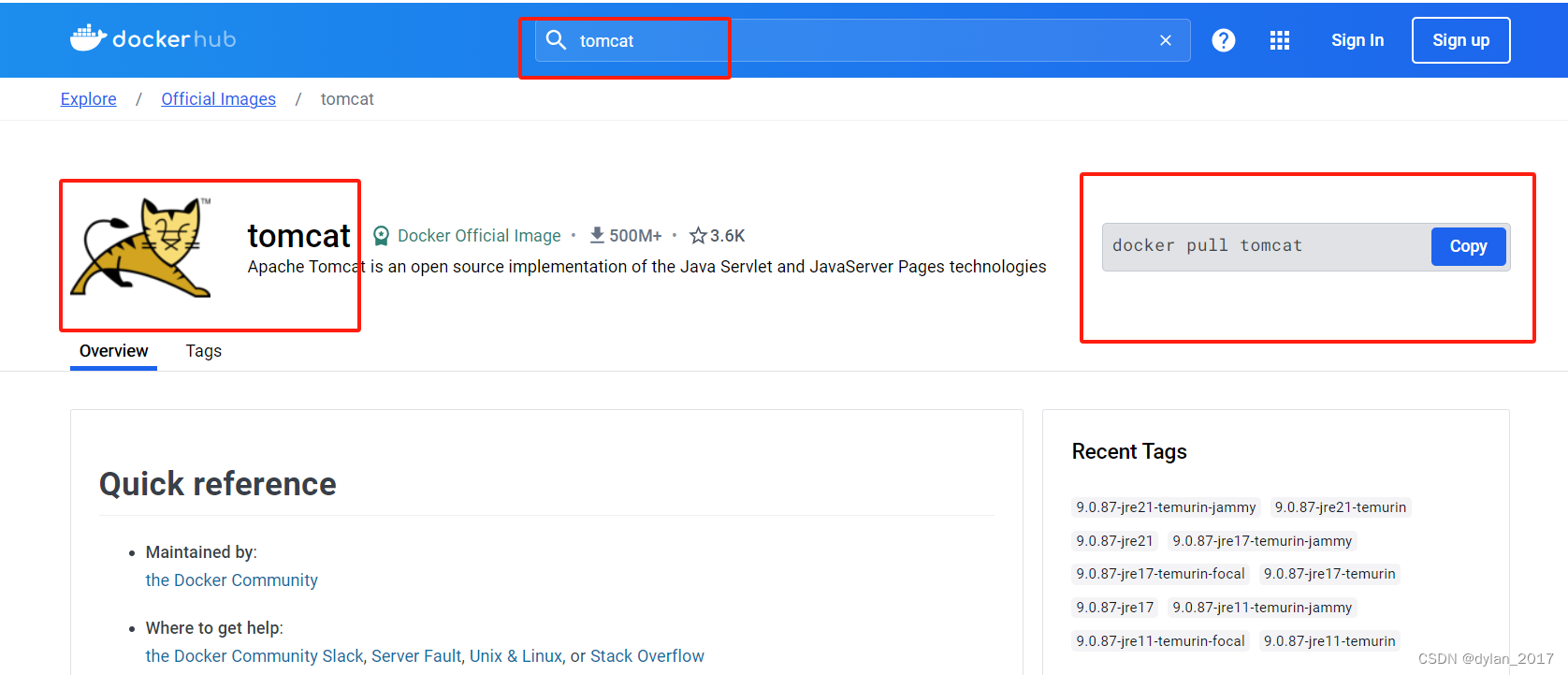Select tag 9.0.87-jre11-temurin-focal
This screenshot has height=675, width=1568.
(x=1160, y=641)
